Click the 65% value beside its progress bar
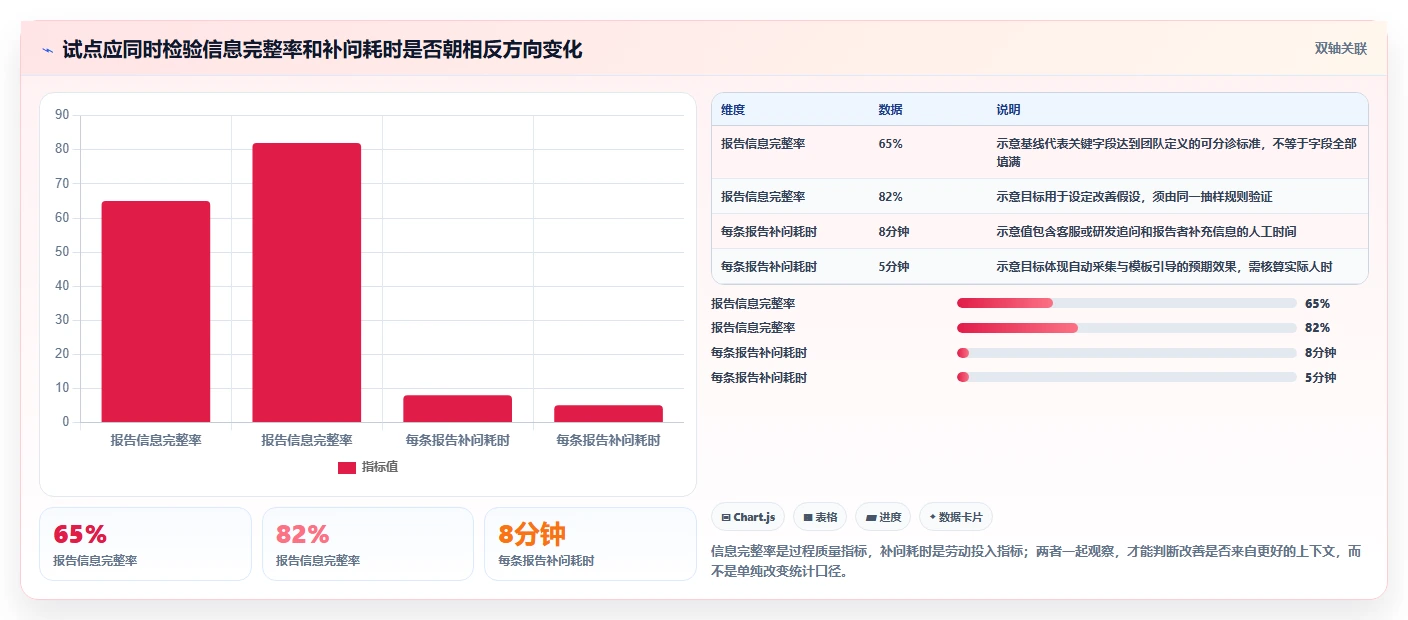 1317,303
